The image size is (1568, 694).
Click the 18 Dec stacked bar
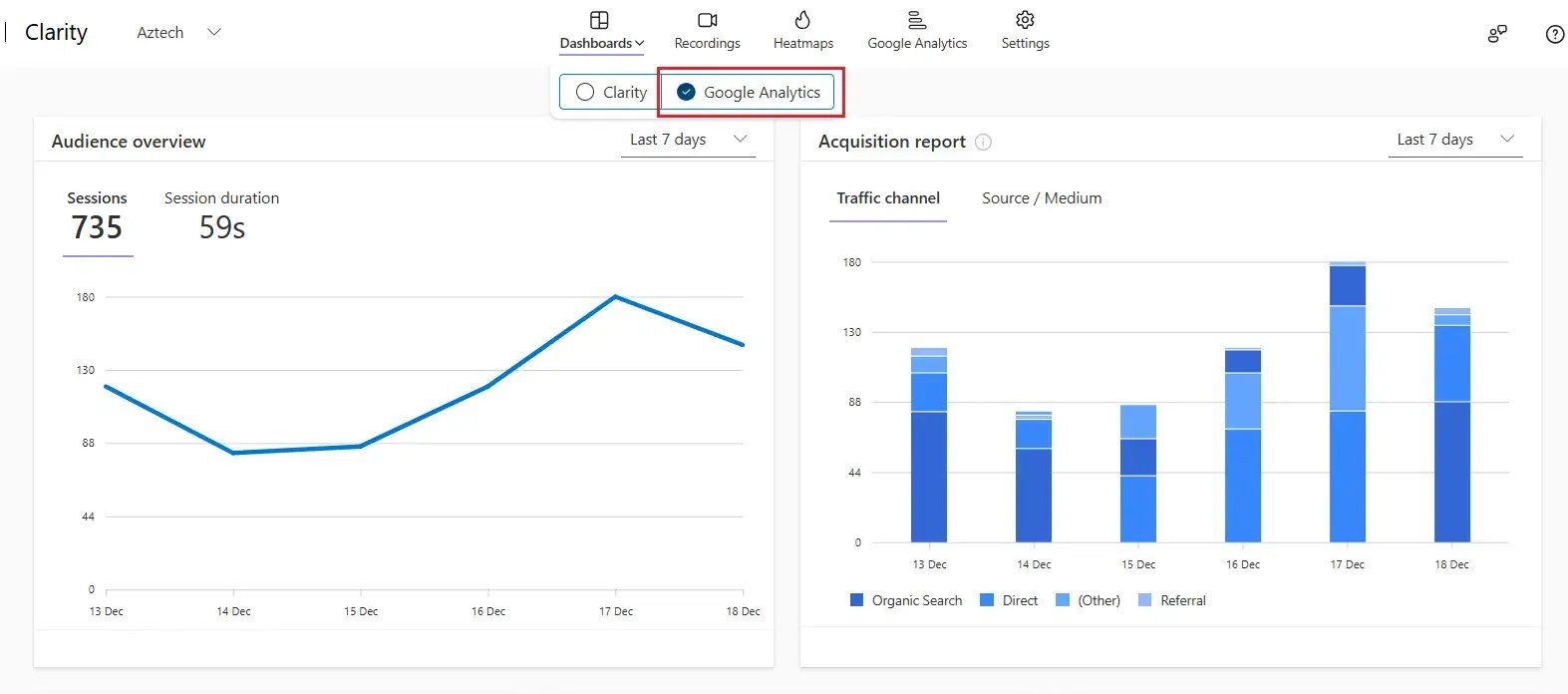1452,425
